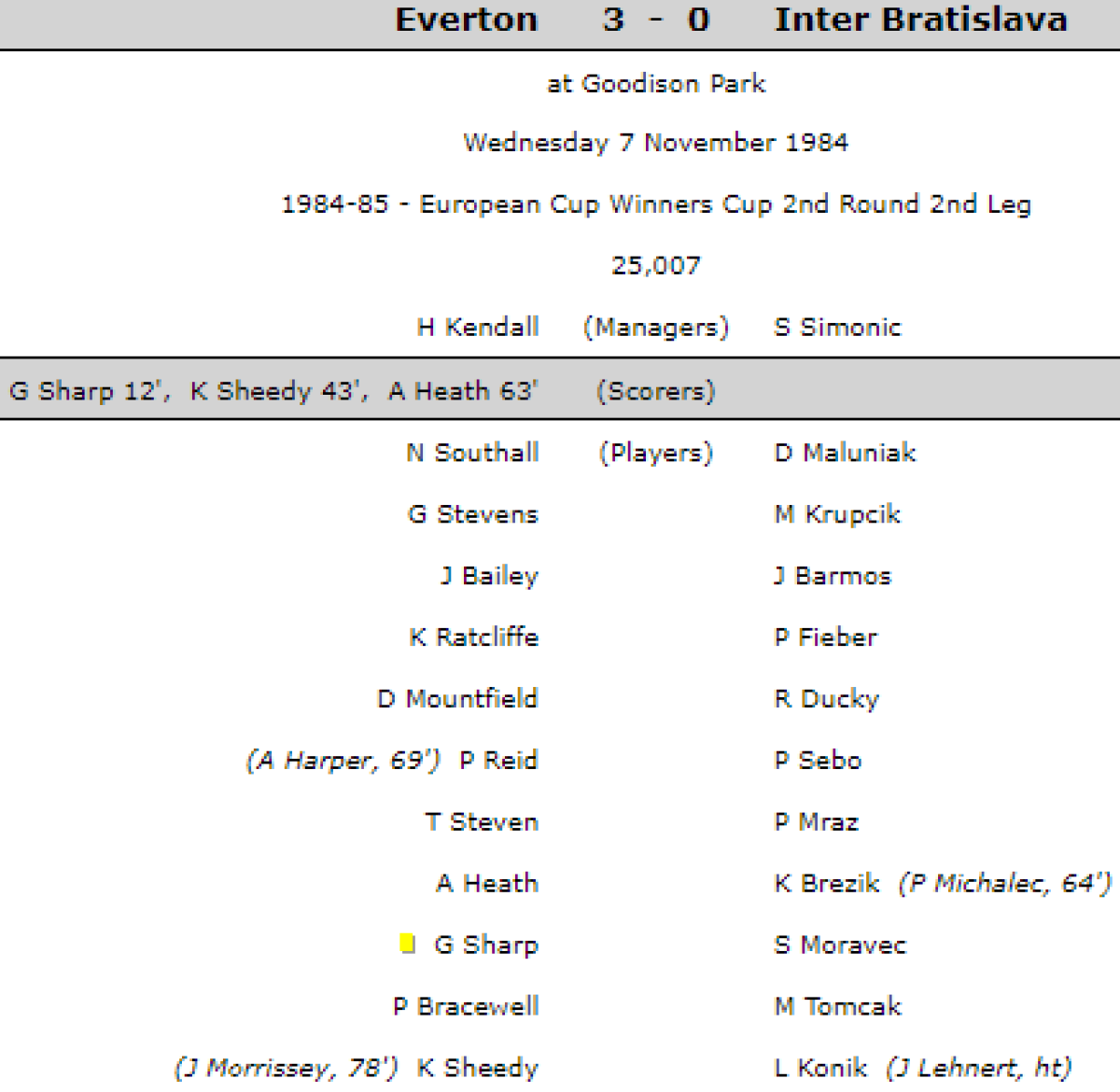The width and height of the screenshot is (1120, 1092).
Task: Select goalkeeper N Southall
Action: click(472, 453)
